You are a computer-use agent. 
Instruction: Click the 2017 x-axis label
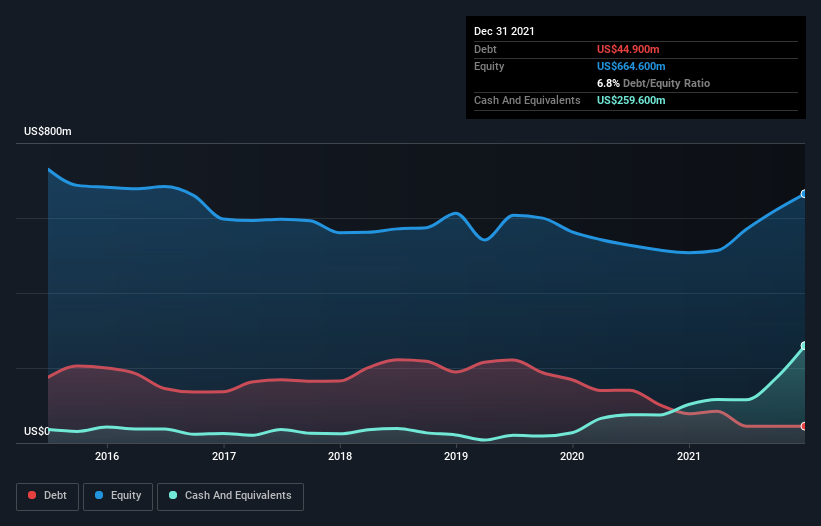tap(224, 456)
